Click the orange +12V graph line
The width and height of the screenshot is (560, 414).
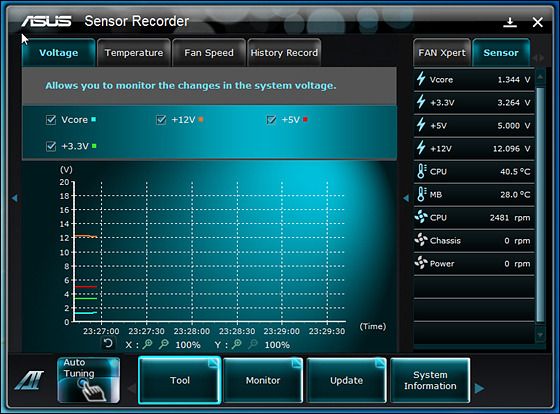[86, 236]
